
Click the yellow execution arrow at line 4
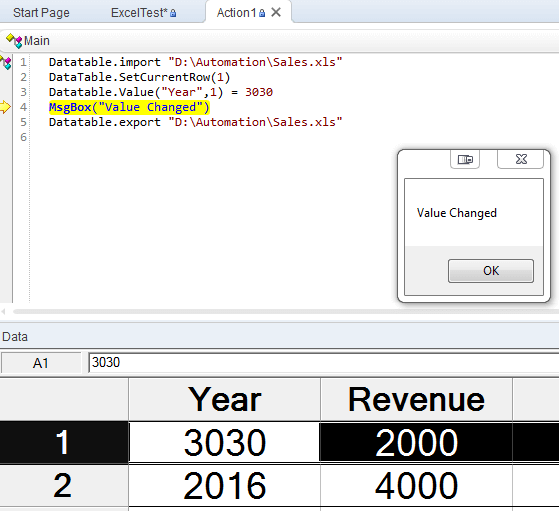click(x=5, y=107)
